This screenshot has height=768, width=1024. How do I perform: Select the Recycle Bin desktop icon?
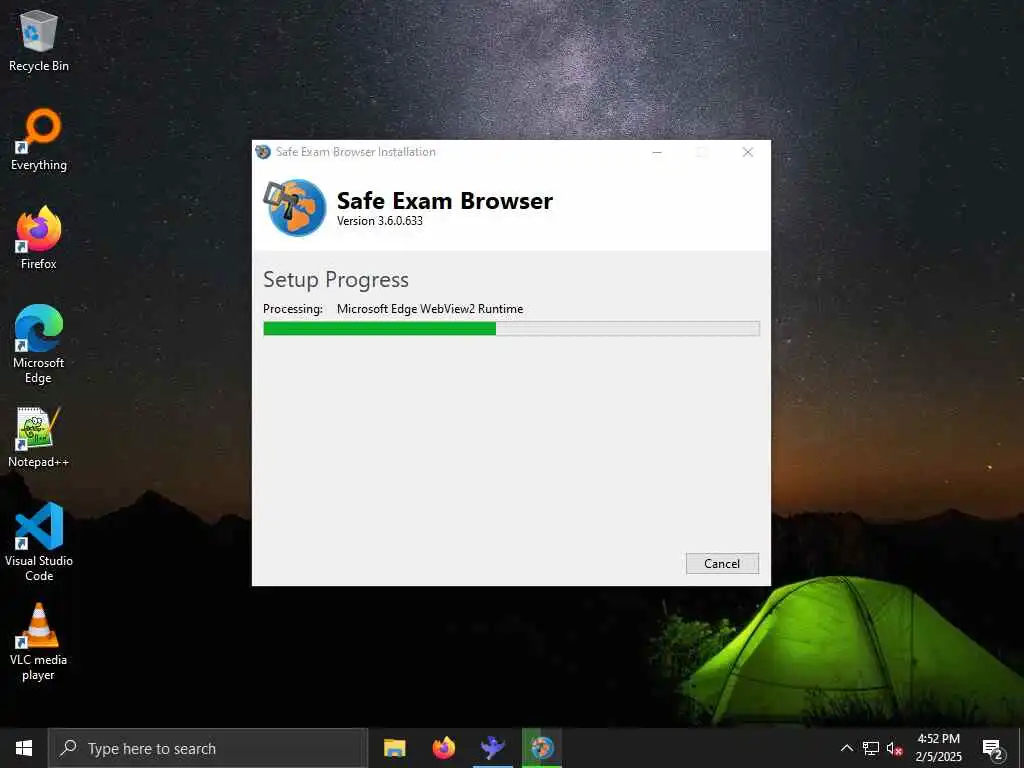click(x=39, y=40)
